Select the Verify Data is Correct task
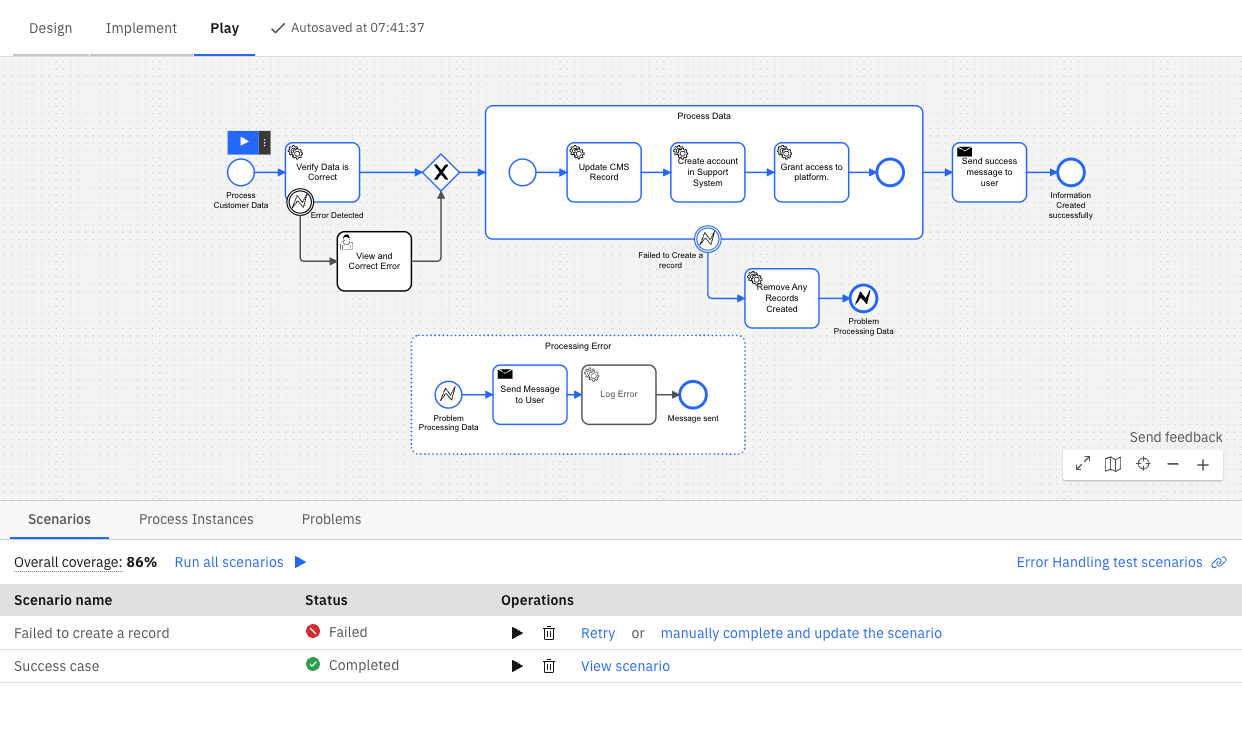 322,172
